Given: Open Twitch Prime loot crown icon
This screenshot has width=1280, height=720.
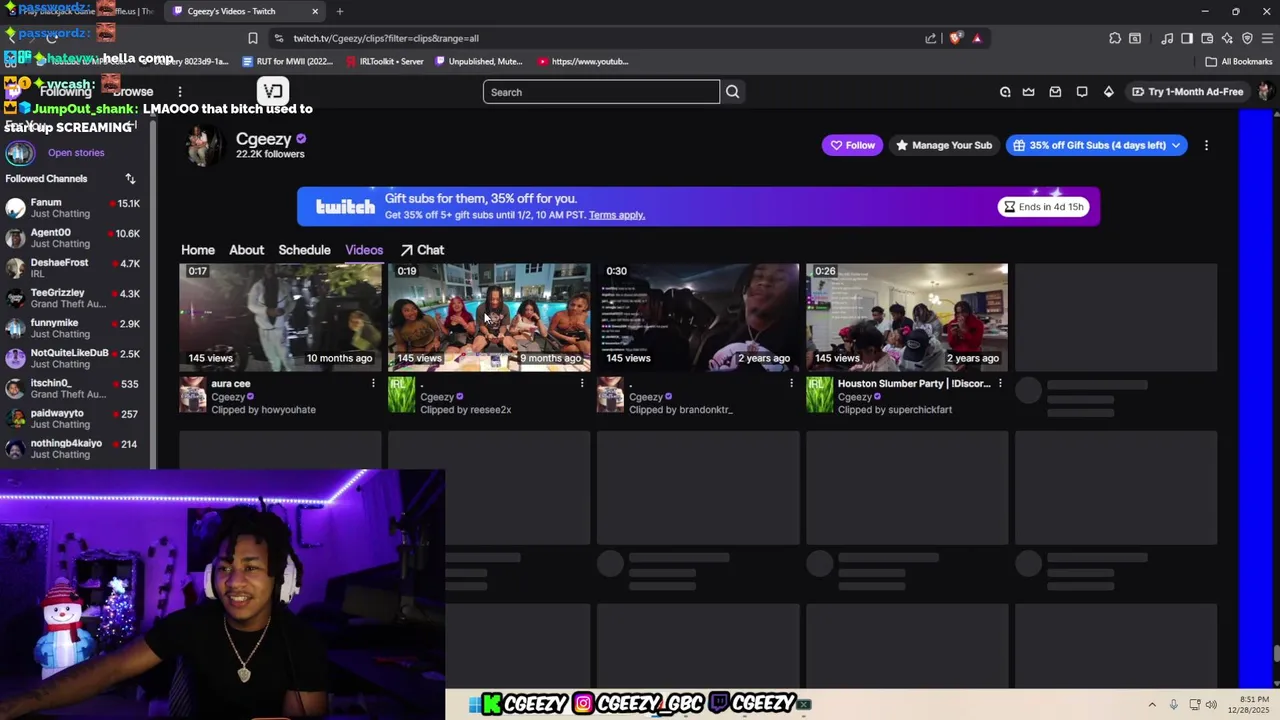Looking at the screenshot, I should pos(1029,92).
